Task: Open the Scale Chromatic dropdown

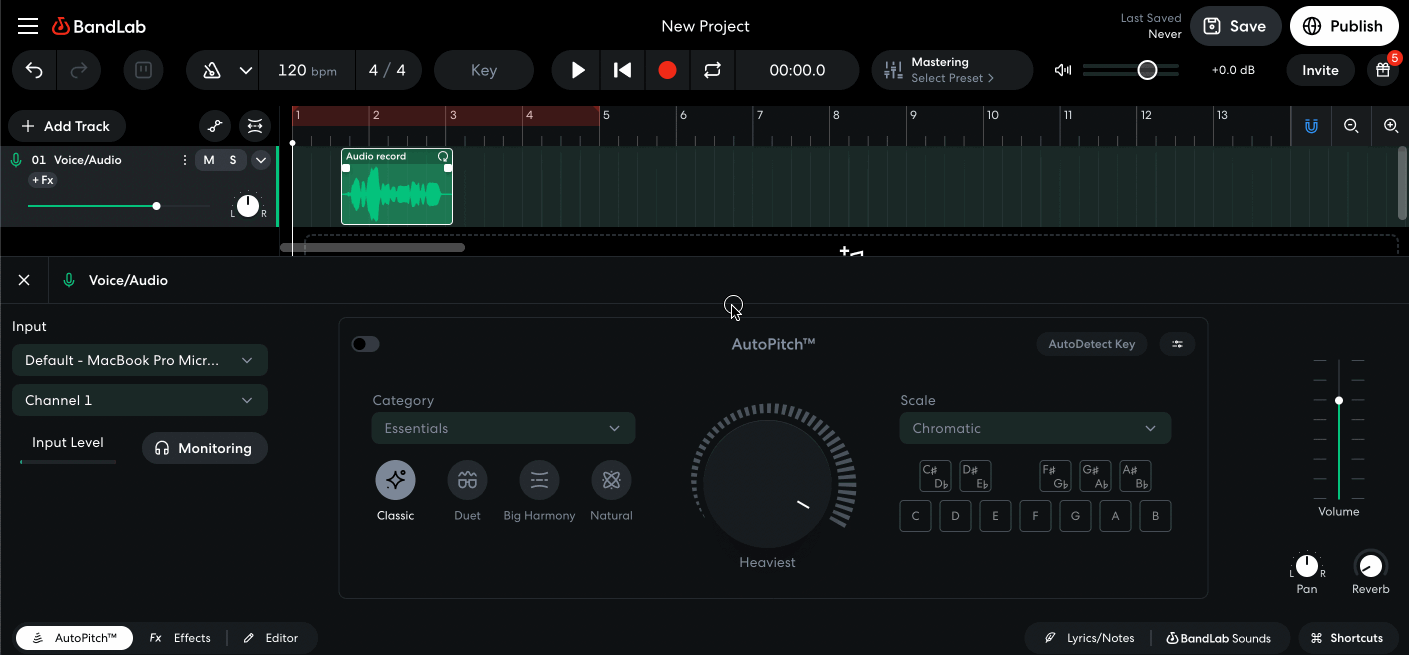Action: [1035, 428]
